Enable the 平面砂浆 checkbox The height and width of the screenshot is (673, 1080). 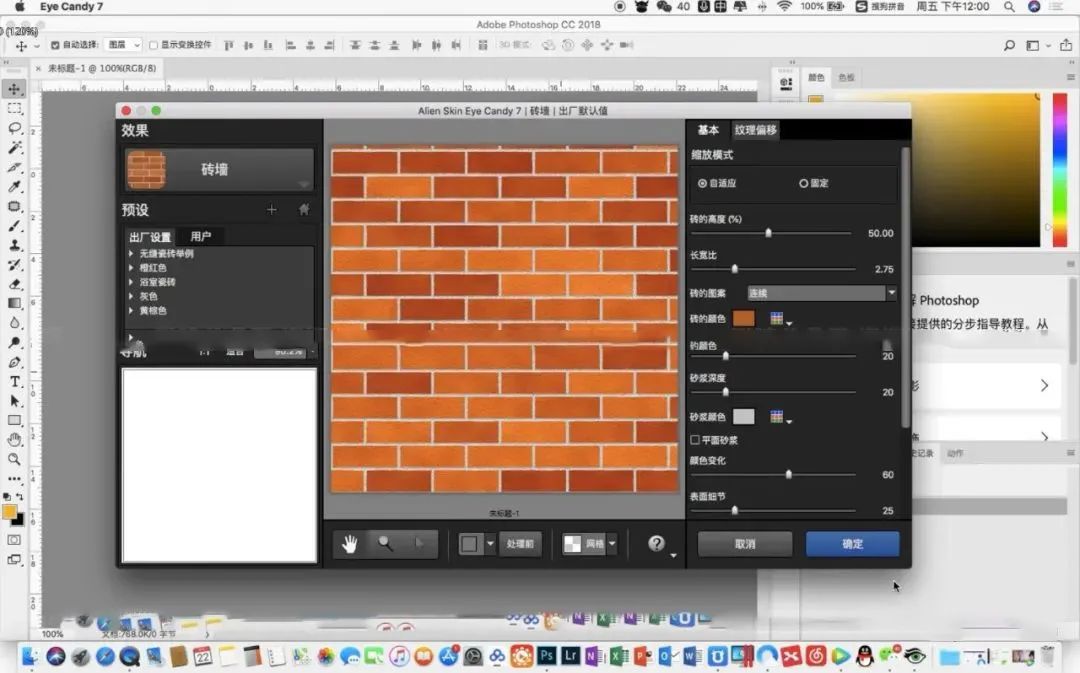point(695,440)
